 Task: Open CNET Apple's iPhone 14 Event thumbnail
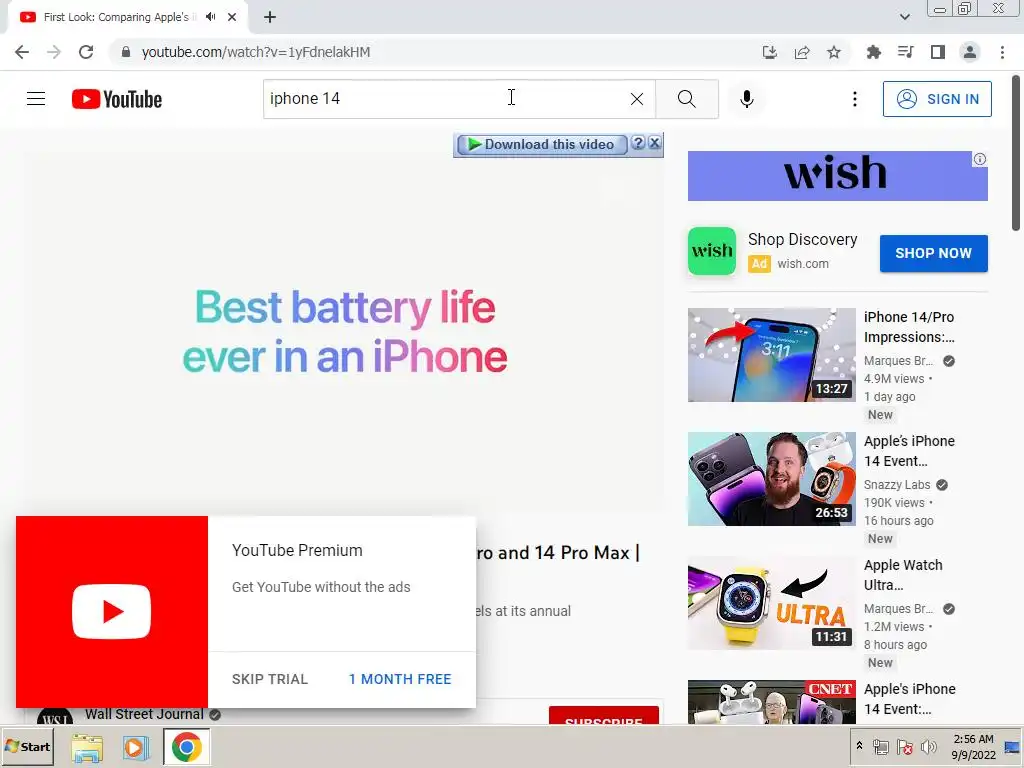(x=771, y=701)
